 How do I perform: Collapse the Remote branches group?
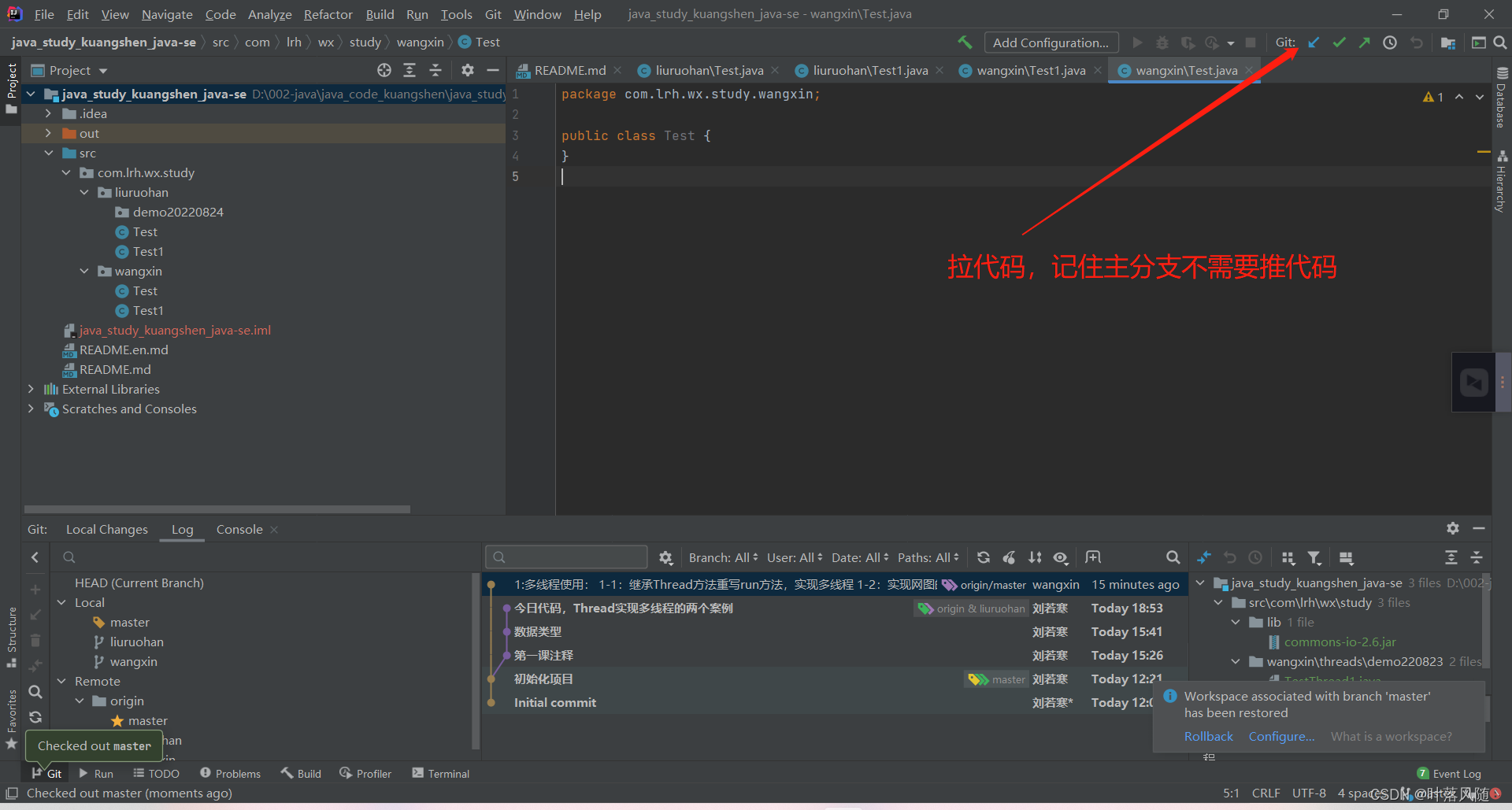tap(62, 681)
